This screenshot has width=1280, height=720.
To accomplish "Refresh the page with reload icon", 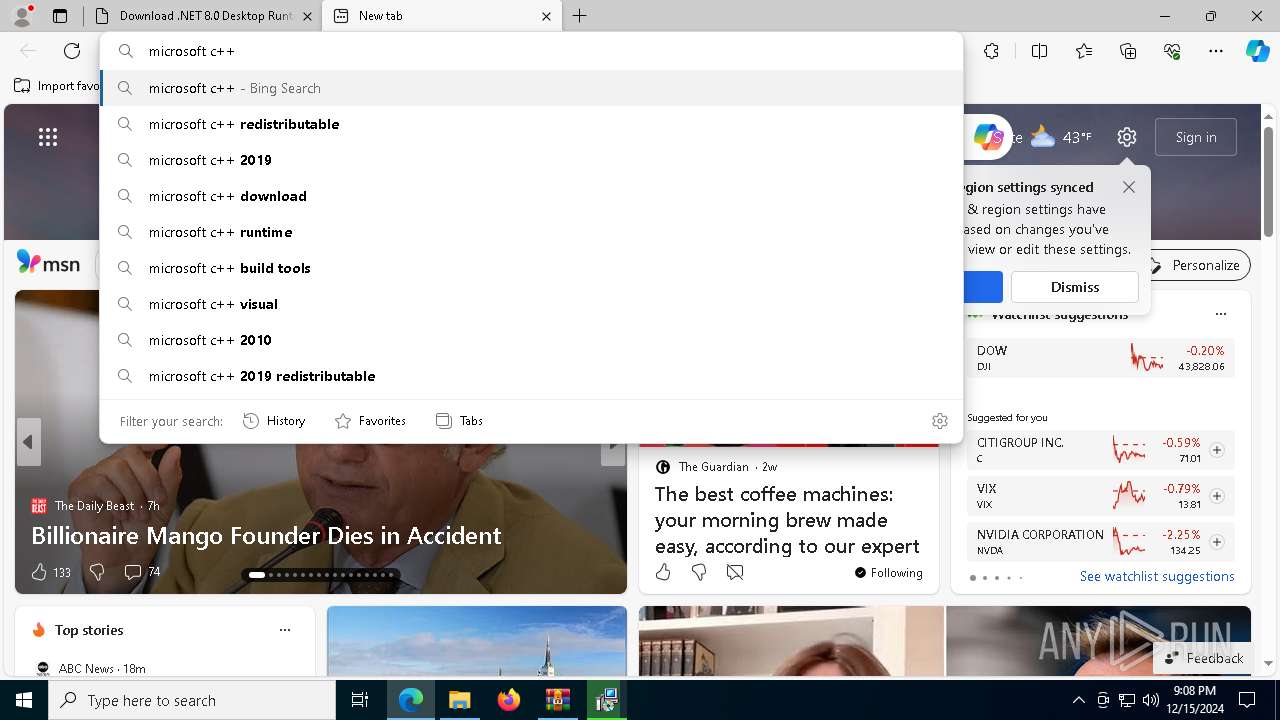I will click(x=72, y=51).
